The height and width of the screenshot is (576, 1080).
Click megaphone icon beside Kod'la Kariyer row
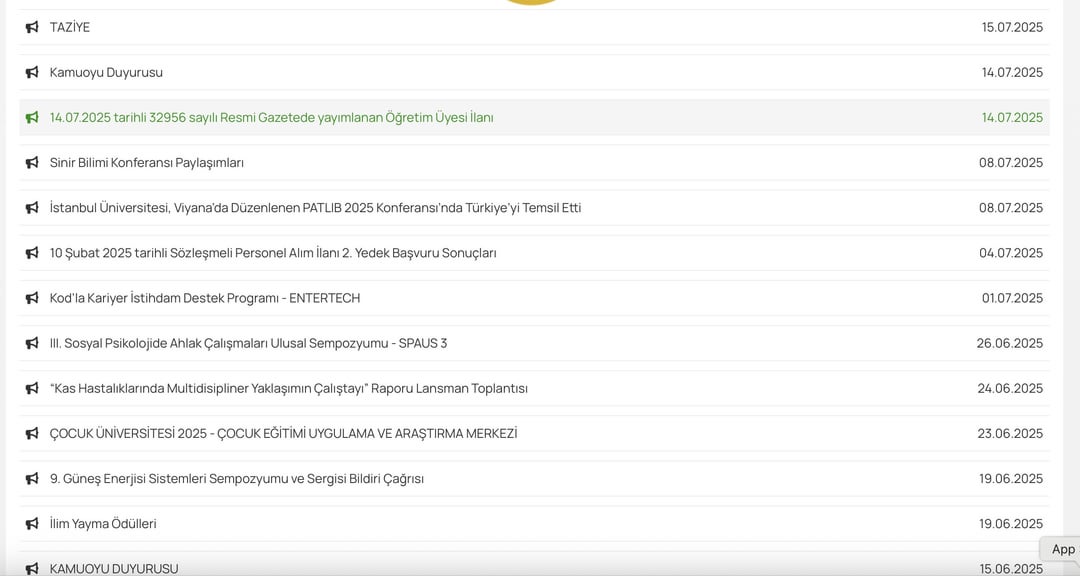[32, 298]
